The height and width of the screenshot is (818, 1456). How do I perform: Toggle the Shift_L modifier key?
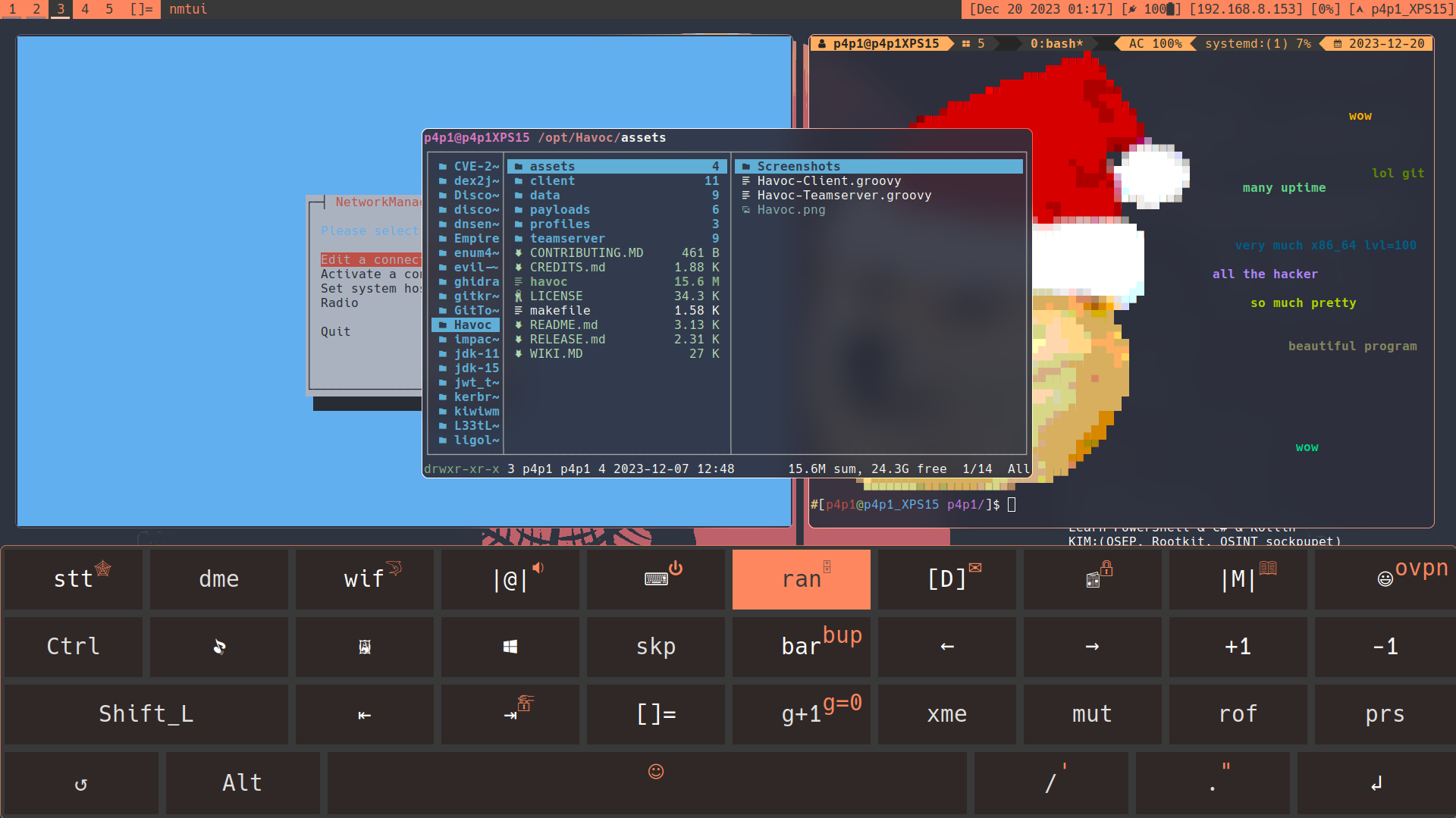tap(146, 714)
